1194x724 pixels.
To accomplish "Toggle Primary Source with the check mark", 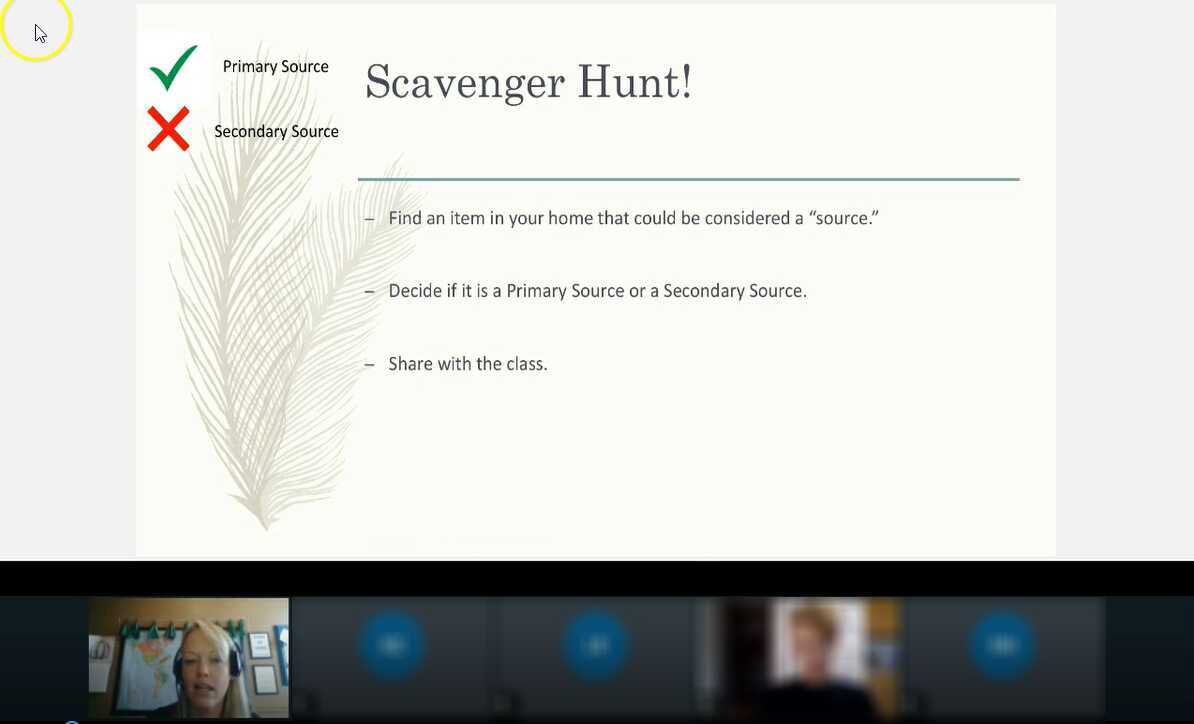I will coord(172,67).
